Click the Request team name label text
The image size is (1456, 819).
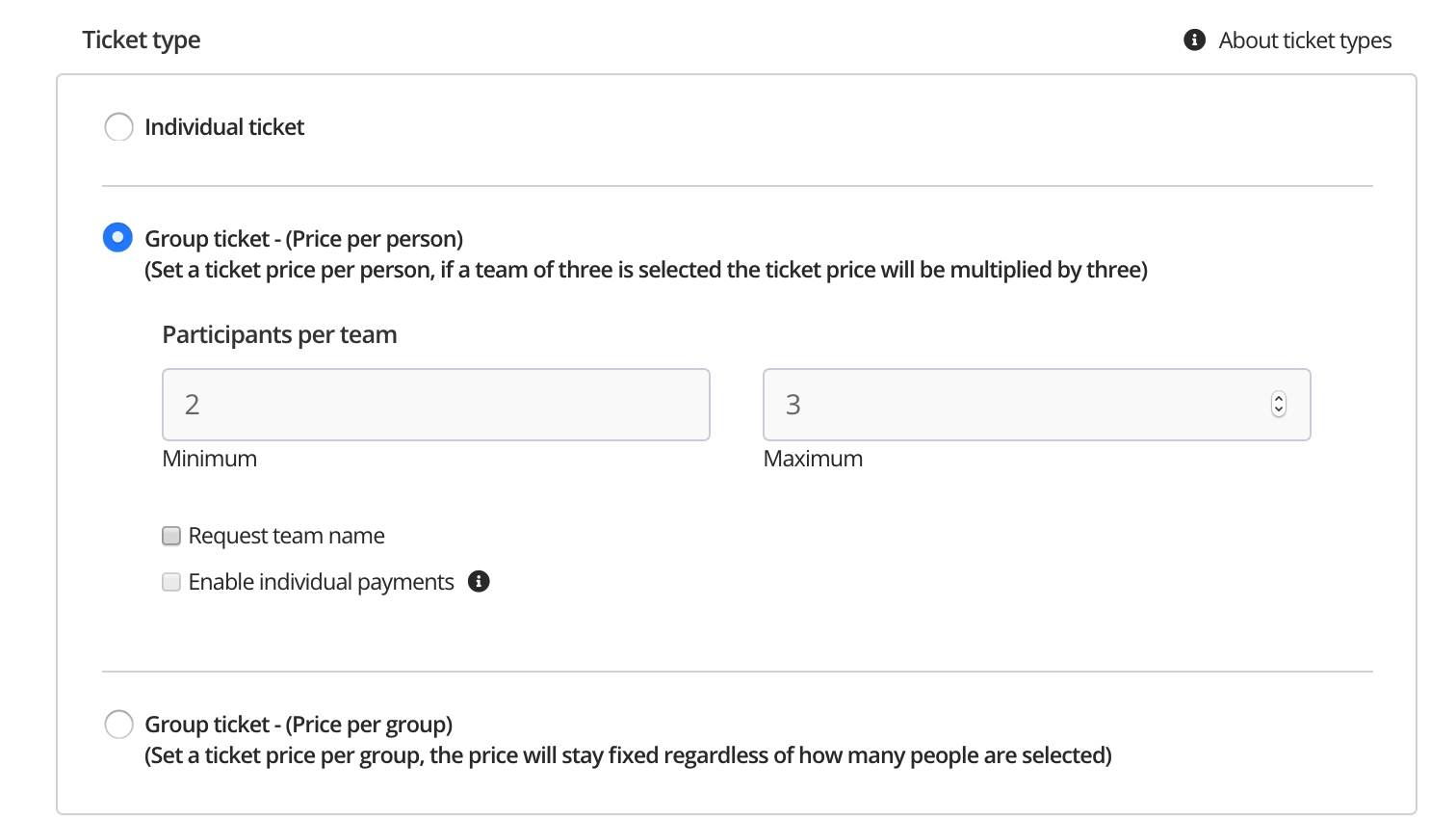coord(287,536)
